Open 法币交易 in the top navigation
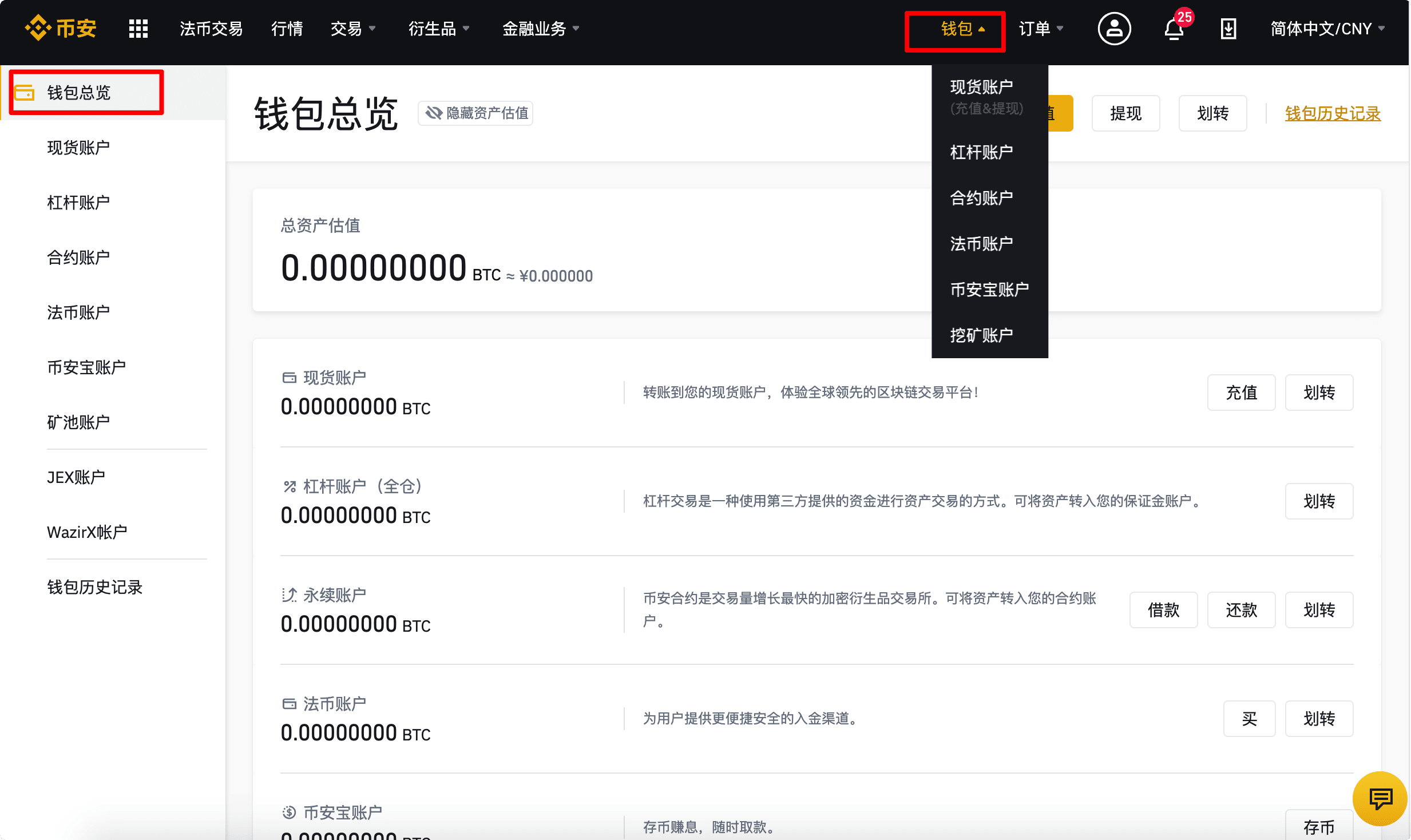Image resolution: width=1411 pixels, height=840 pixels. pyautogui.click(x=211, y=28)
